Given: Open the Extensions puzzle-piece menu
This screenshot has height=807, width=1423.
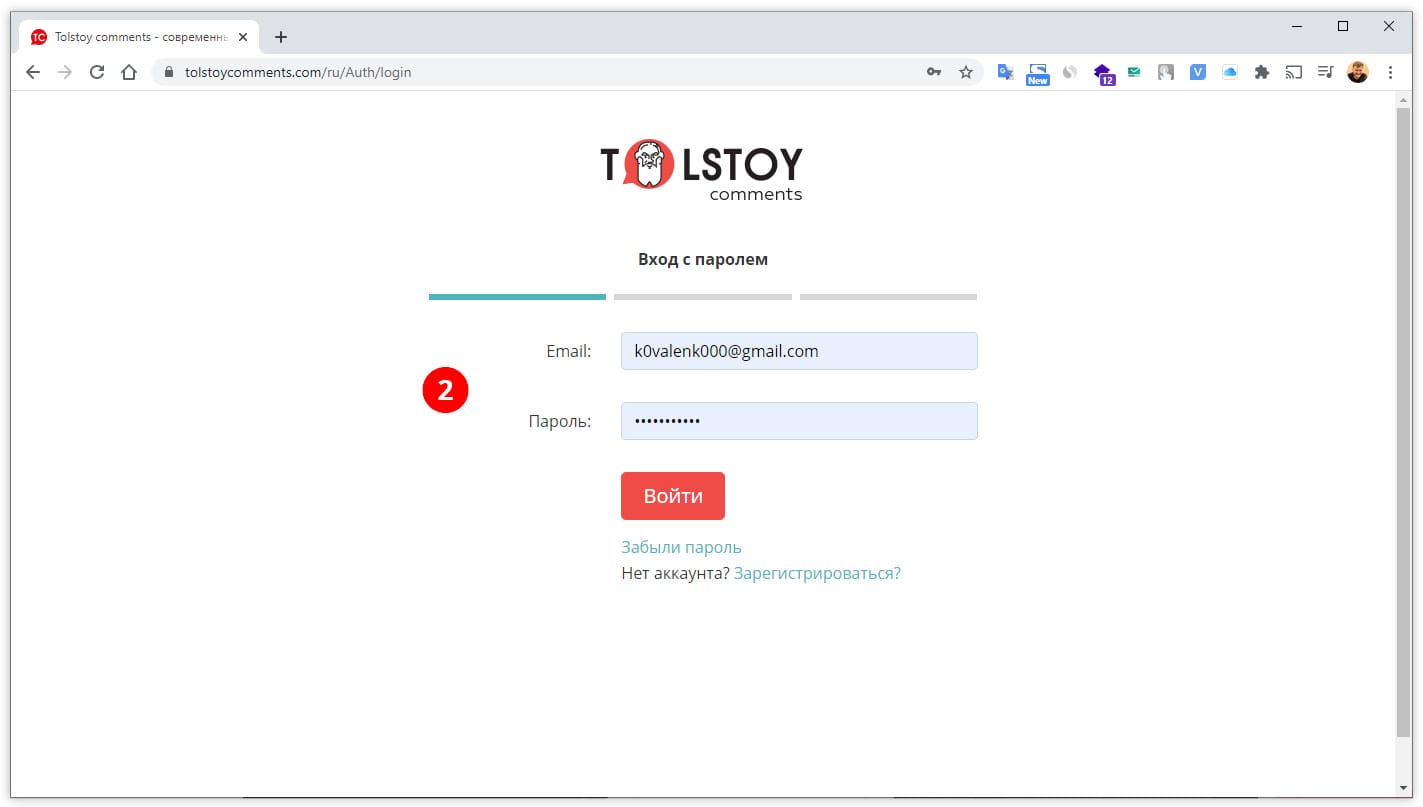Looking at the screenshot, I should (1262, 72).
